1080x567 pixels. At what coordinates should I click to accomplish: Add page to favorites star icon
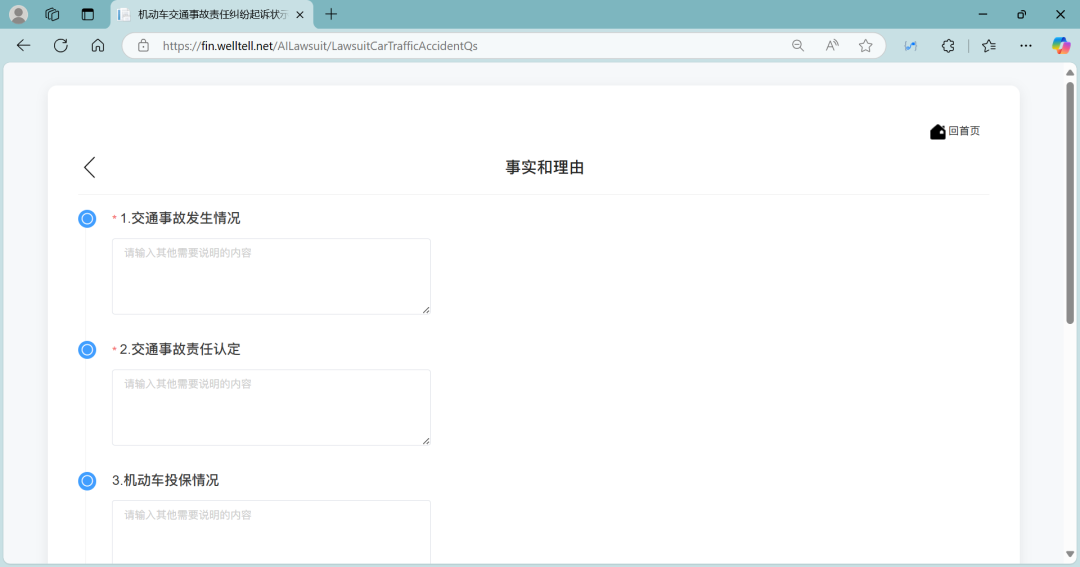[x=865, y=45]
